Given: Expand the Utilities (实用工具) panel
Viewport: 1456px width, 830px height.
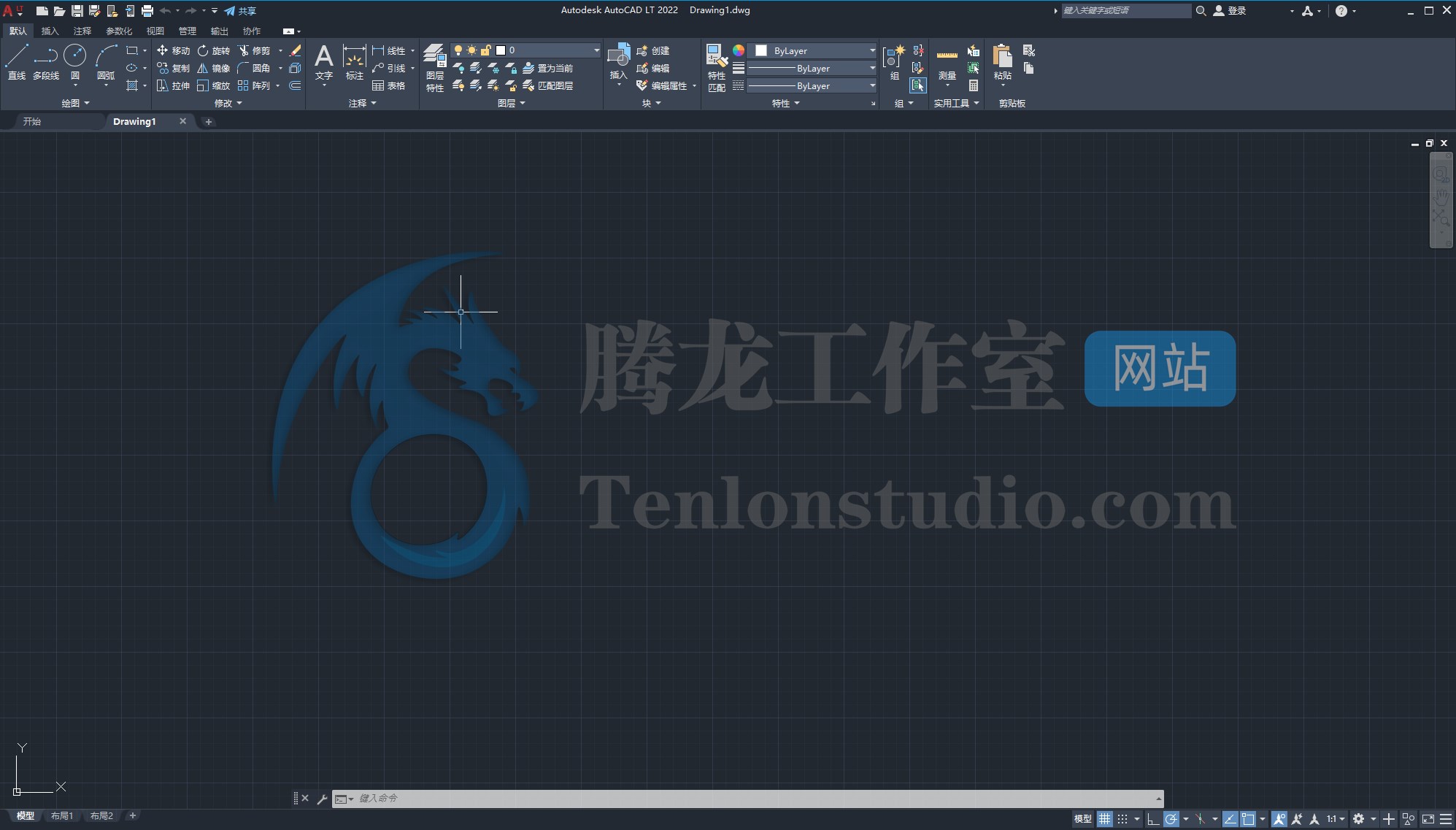Looking at the screenshot, I should point(957,103).
